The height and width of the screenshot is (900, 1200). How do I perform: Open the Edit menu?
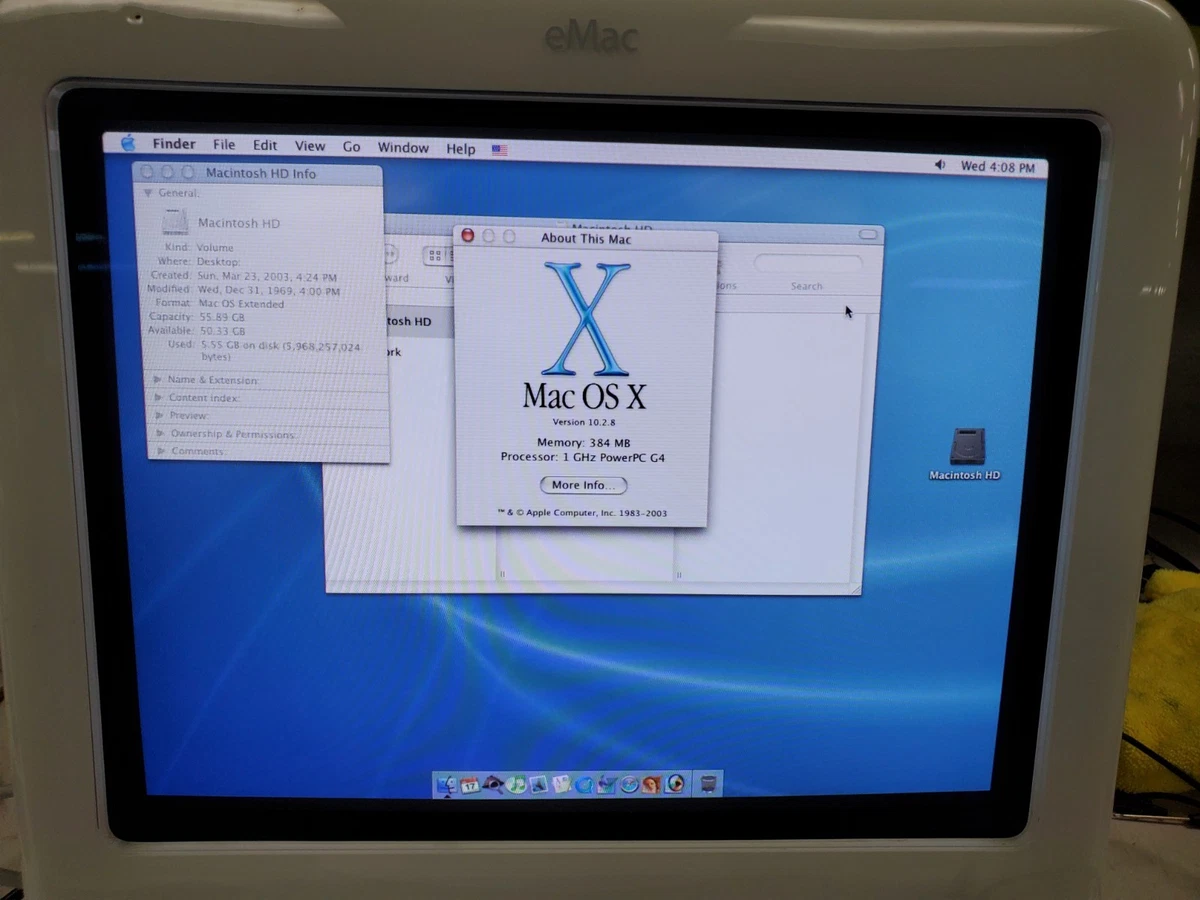click(x=265, y=145)
